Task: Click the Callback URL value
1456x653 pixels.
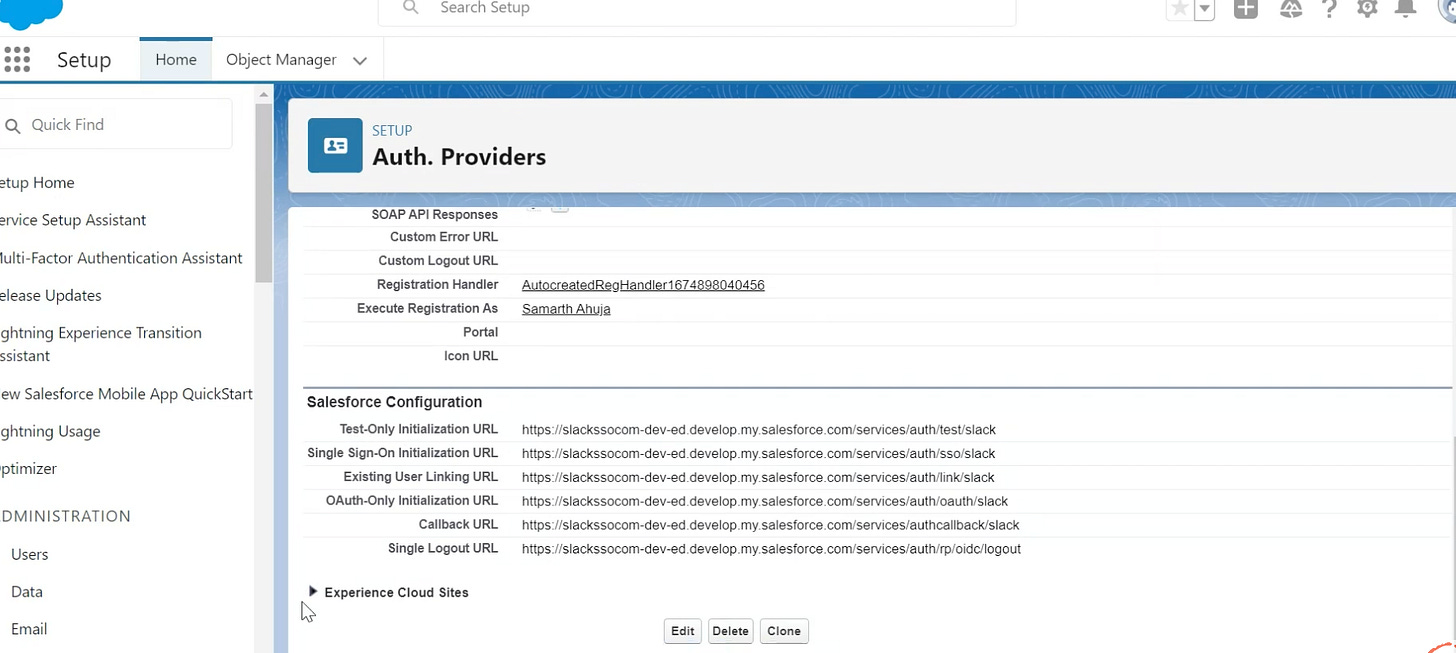Action: 771,525
